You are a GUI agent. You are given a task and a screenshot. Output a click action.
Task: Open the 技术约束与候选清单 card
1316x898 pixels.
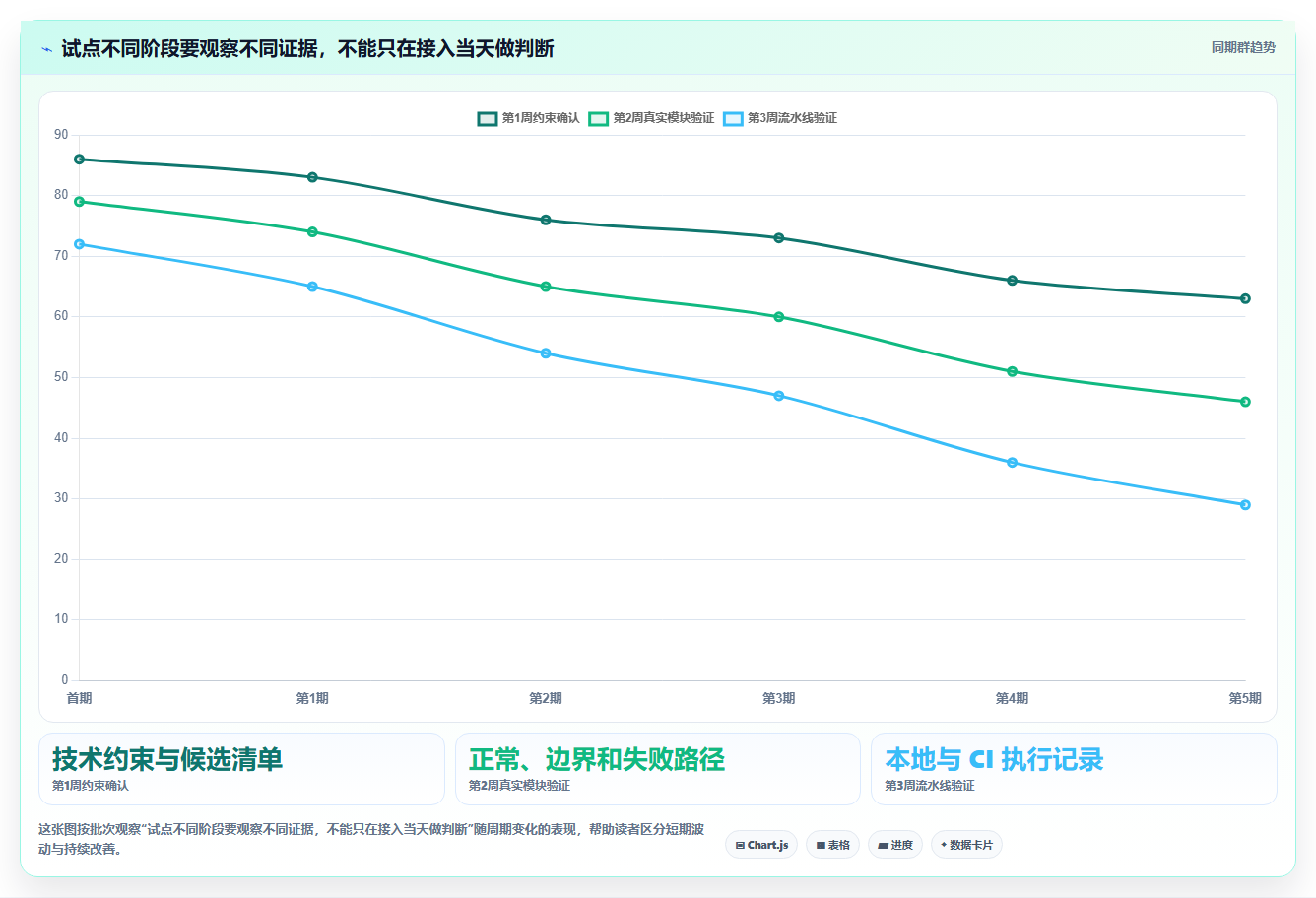241,769
